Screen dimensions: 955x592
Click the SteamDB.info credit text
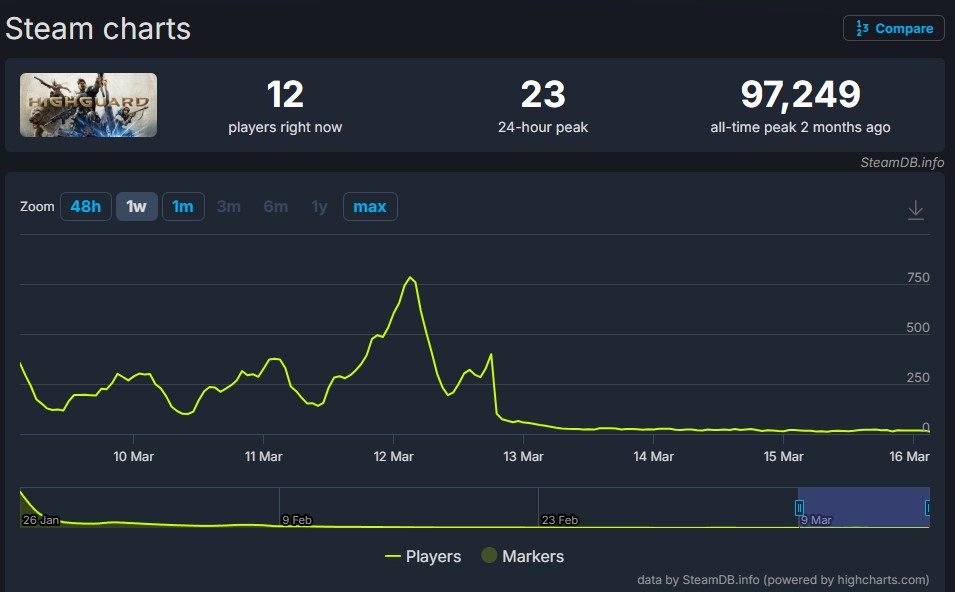902,162
